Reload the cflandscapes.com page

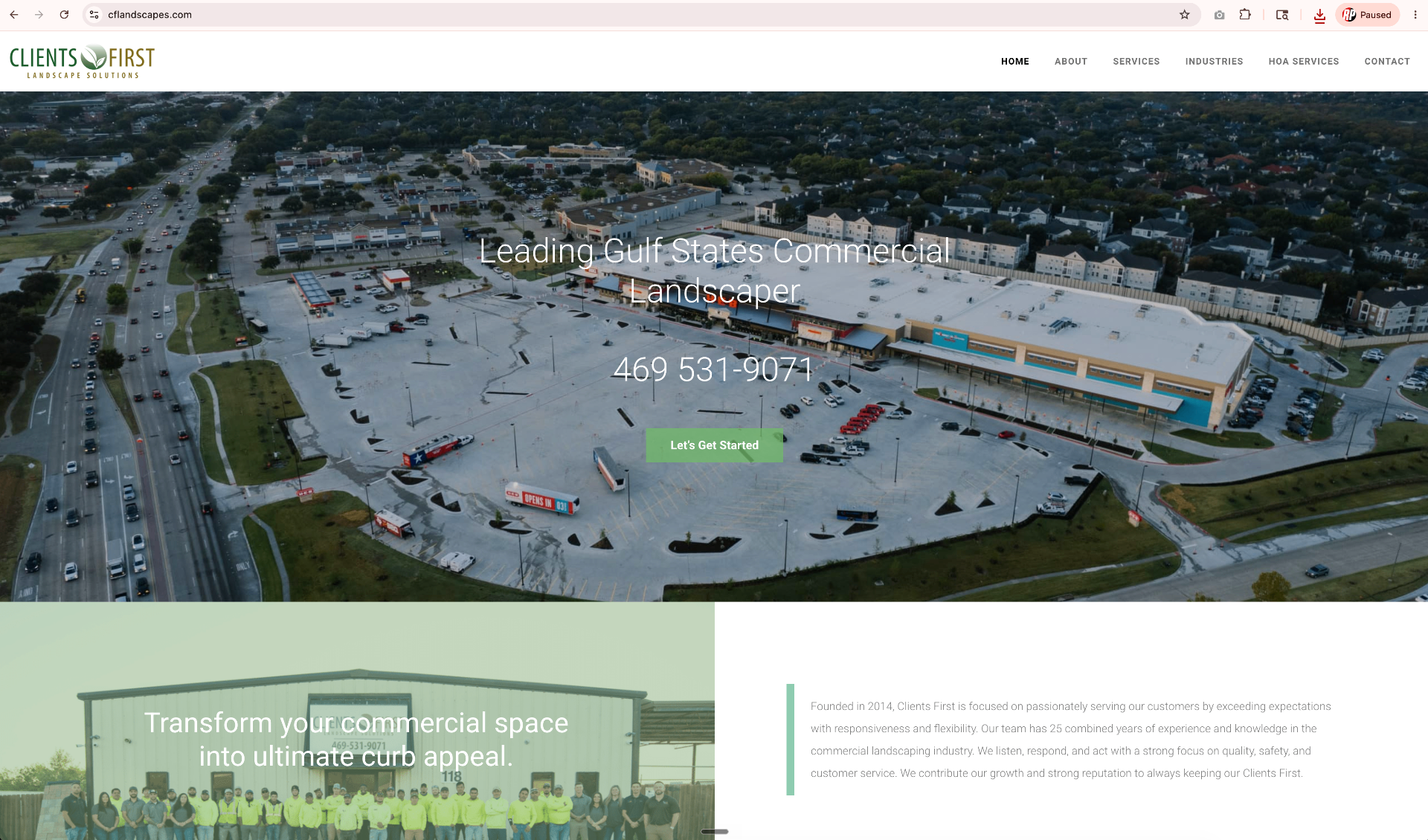pyautogui.click(x=65, y=15)
